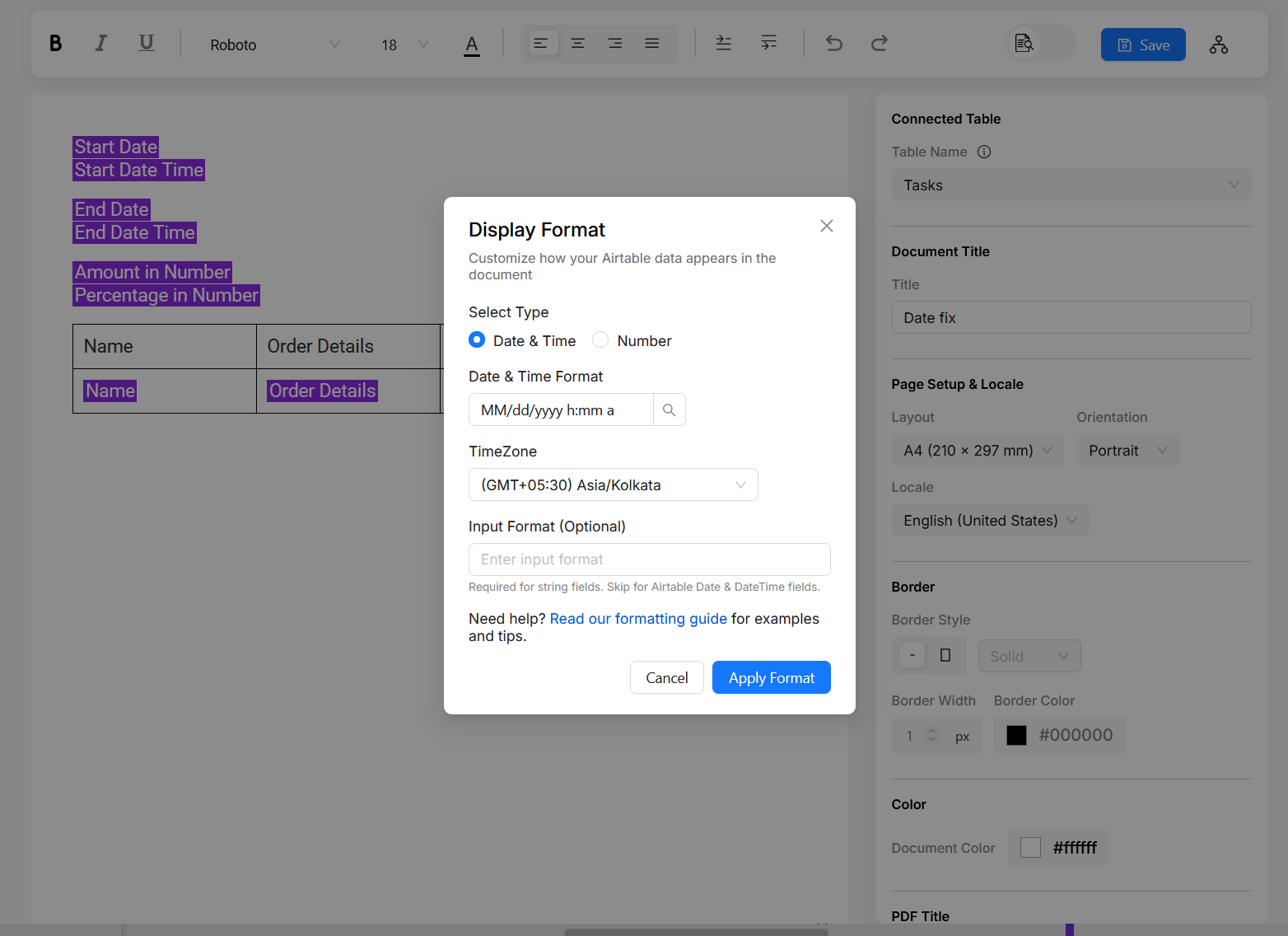Open the document preview icon
Viewport: 1288px width, 936px height.
click(1024, 44)
